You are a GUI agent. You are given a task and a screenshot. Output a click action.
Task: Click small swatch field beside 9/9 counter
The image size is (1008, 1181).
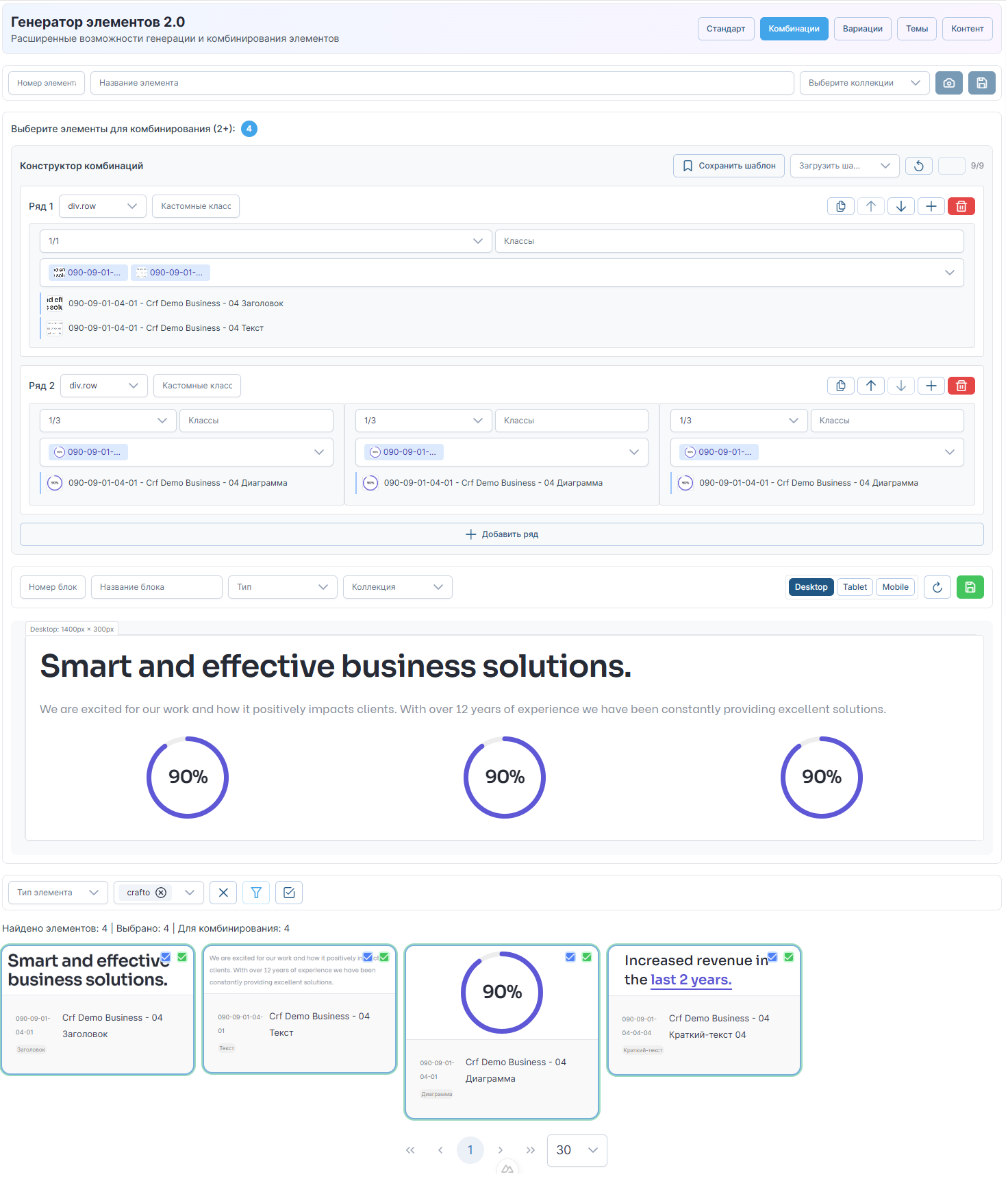click(952, 166)
